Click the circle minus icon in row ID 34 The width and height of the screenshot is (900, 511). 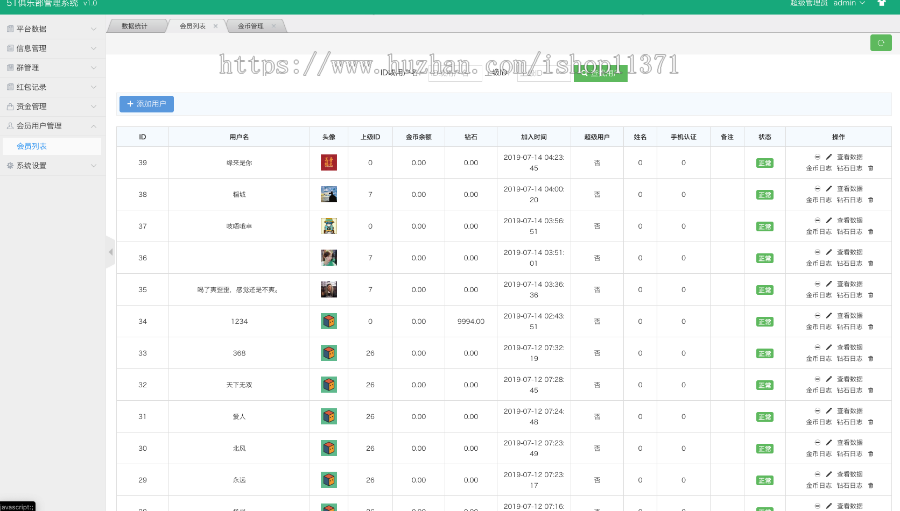817,315
